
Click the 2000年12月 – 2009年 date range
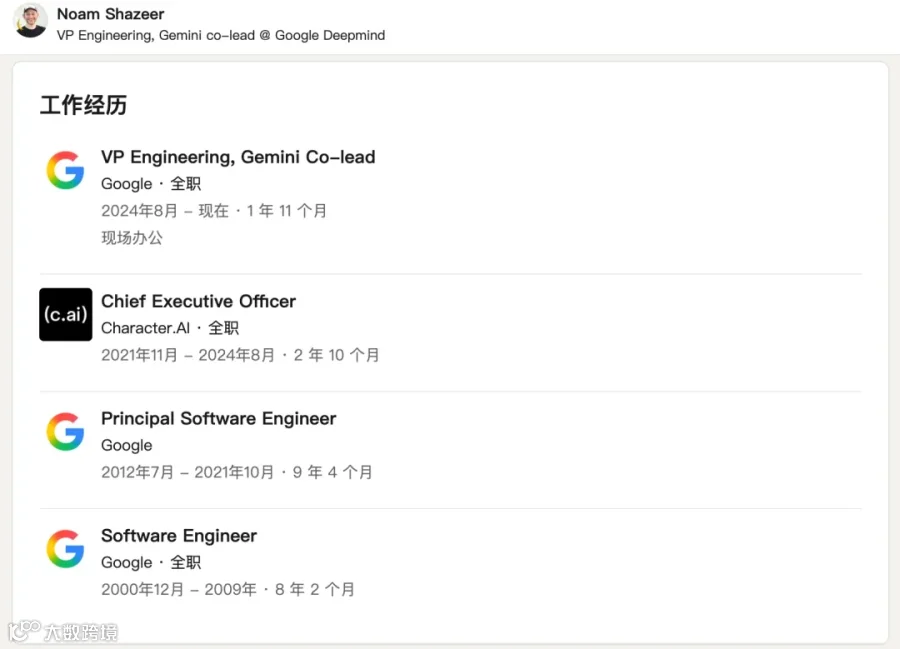(x=179, y=589)
